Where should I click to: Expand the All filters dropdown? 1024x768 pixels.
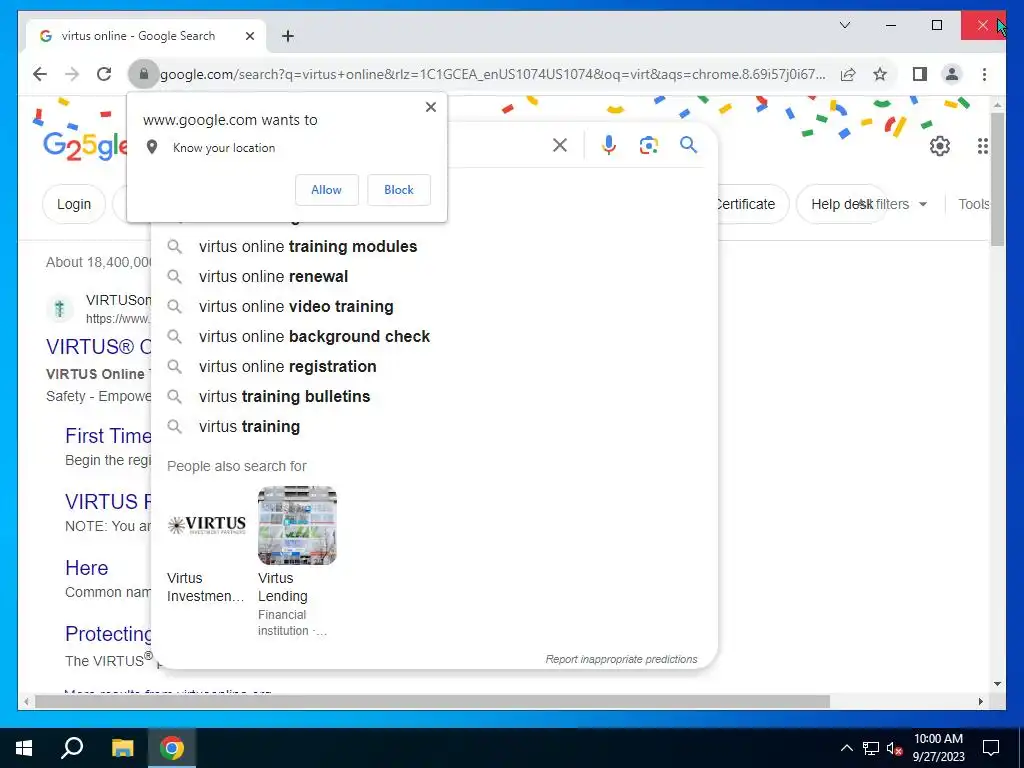893,204
